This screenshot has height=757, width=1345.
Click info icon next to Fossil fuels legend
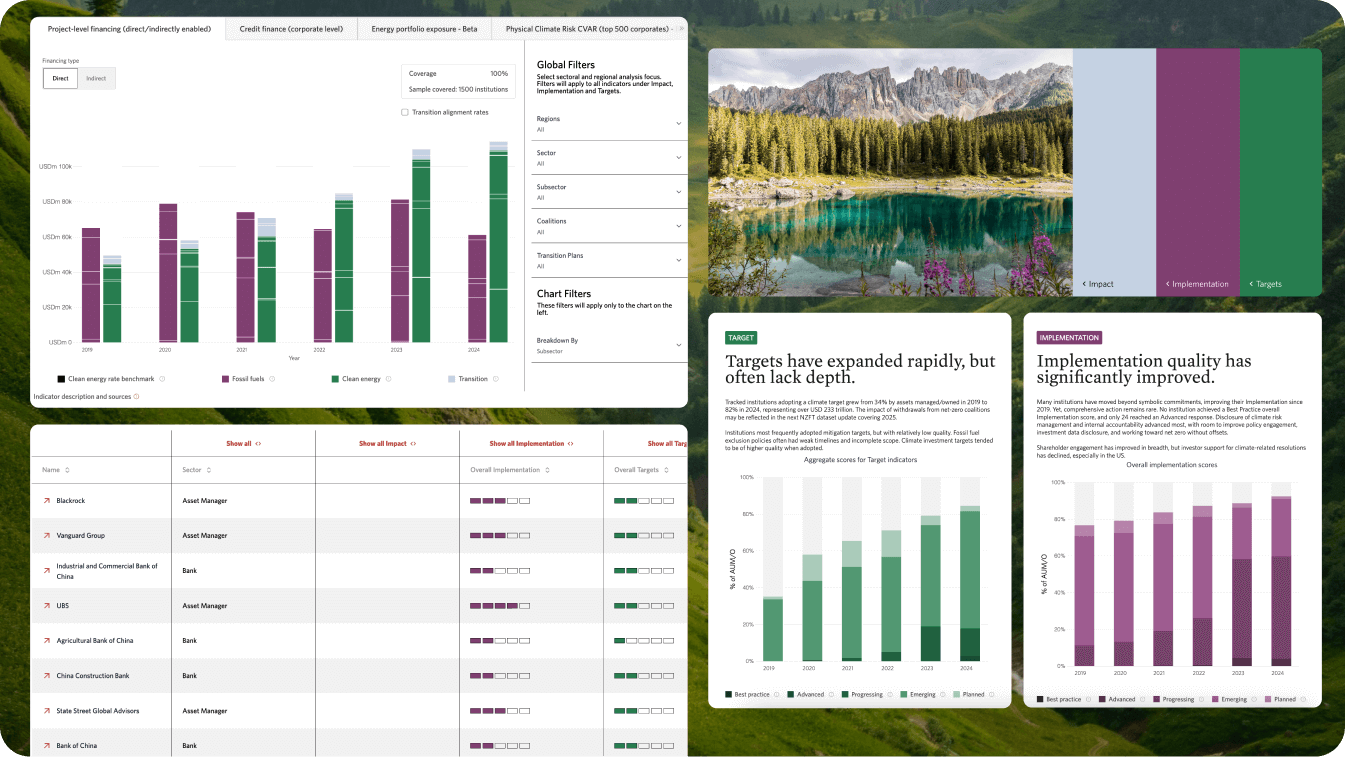pyautogui.click(x=271, y=379)
